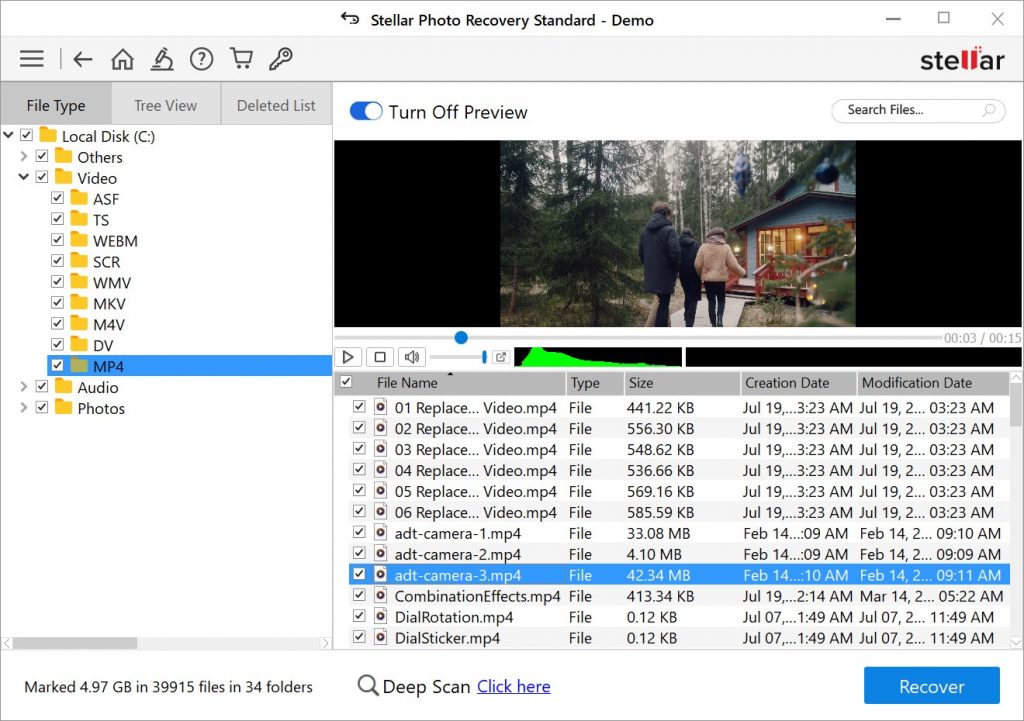Click the video seek bar handle
This screenshot has width=1024, height=721.
[x=461, y=337]
